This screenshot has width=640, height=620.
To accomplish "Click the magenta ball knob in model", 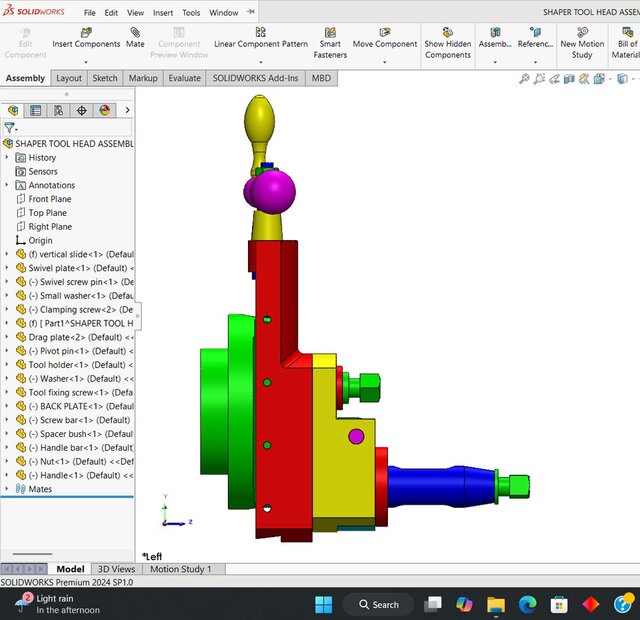I will point(273,192).
